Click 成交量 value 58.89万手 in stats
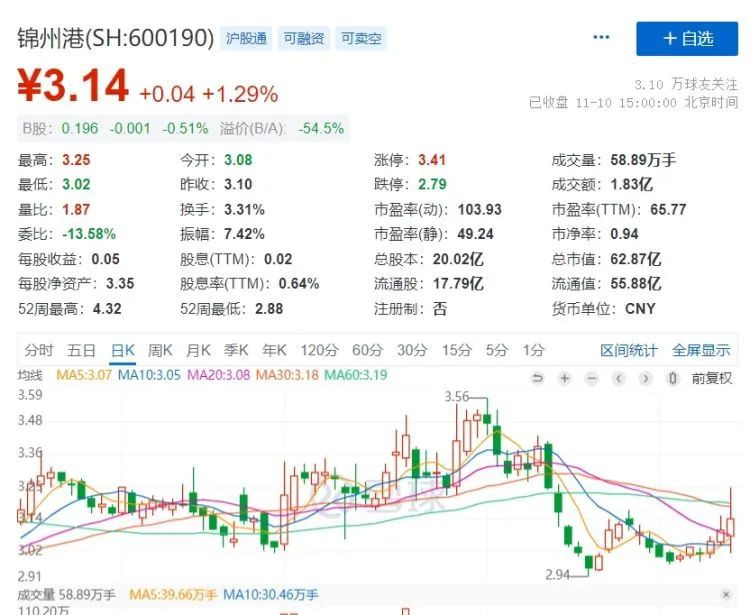Image resolution: width=750 pixels, height=615 pixels. click(643, 160)
